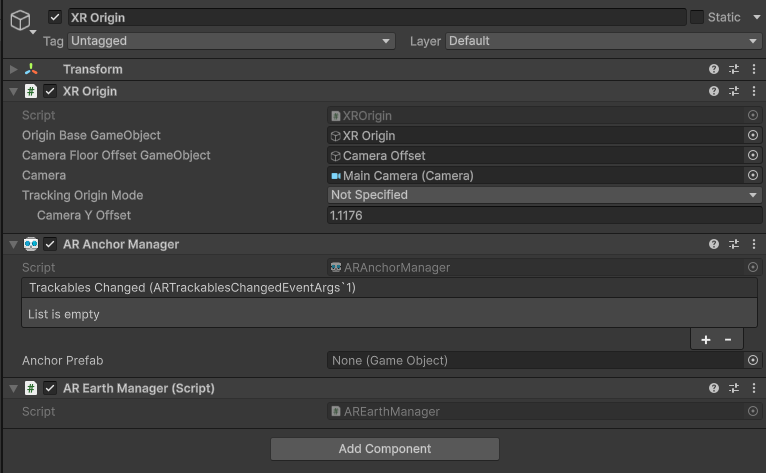Edit the GameObject name field XR Origin
The height and width of the screenshot is (473, 766).
pos(377,18)
